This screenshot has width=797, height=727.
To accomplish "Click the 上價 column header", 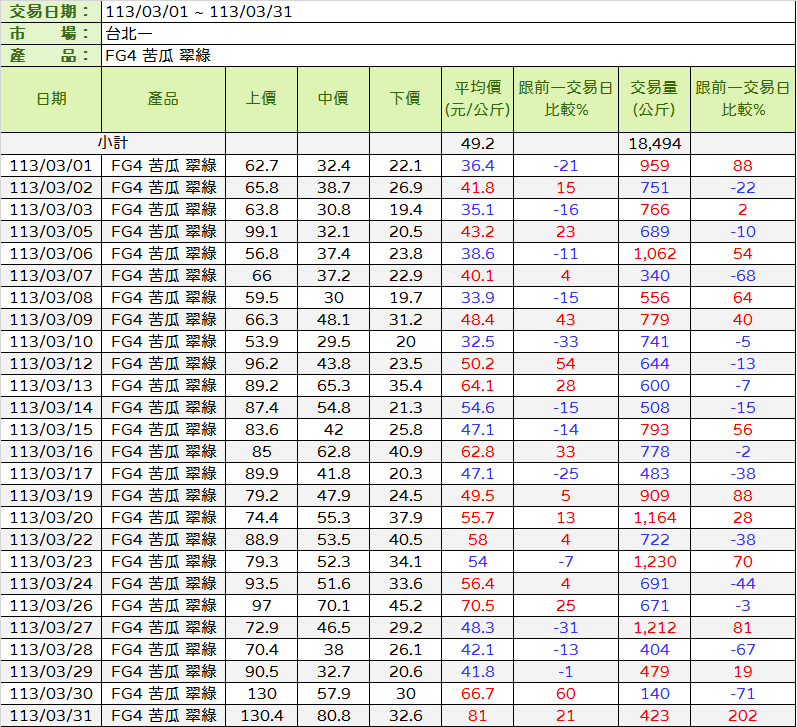I will (x=261, y=99).
